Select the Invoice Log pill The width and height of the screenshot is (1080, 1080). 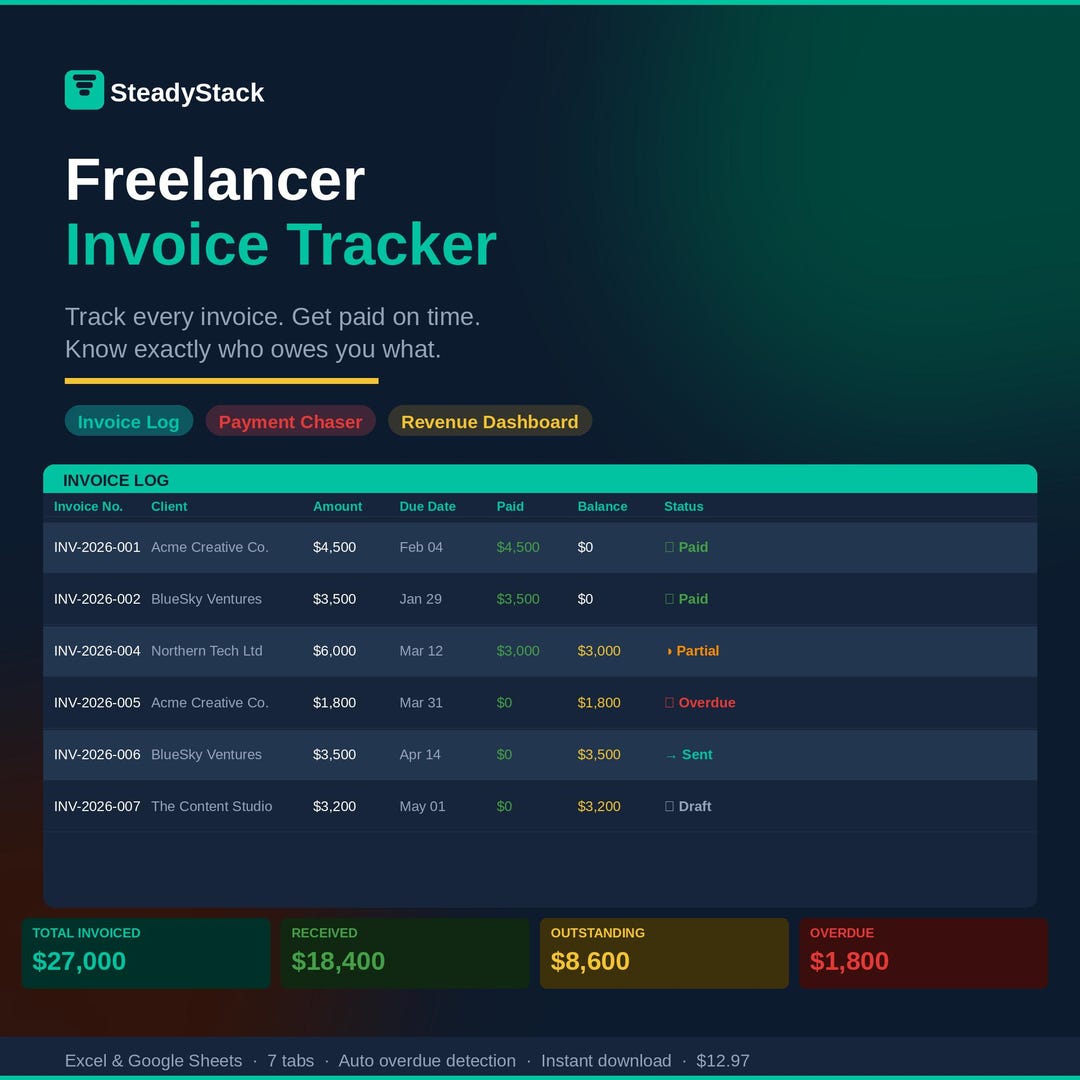[x=129, y=421]
